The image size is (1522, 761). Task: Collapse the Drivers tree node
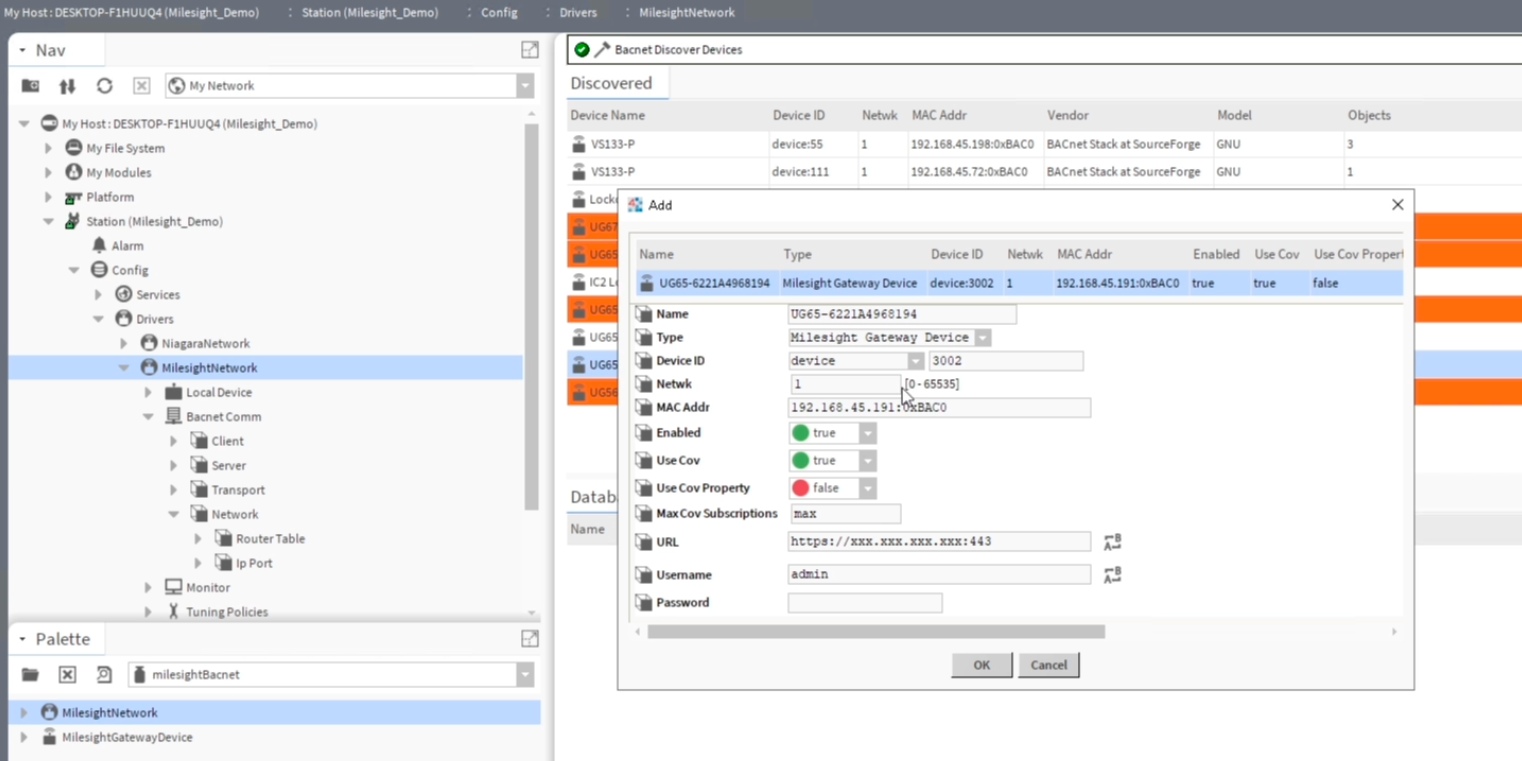(x=99, y=319)
